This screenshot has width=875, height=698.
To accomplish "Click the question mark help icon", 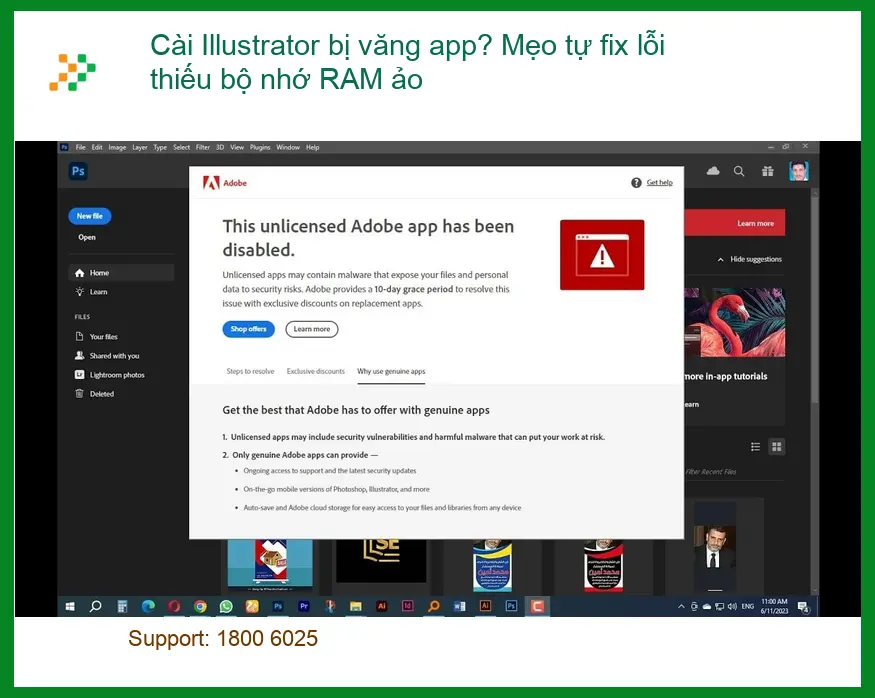I will pos(636,182).
